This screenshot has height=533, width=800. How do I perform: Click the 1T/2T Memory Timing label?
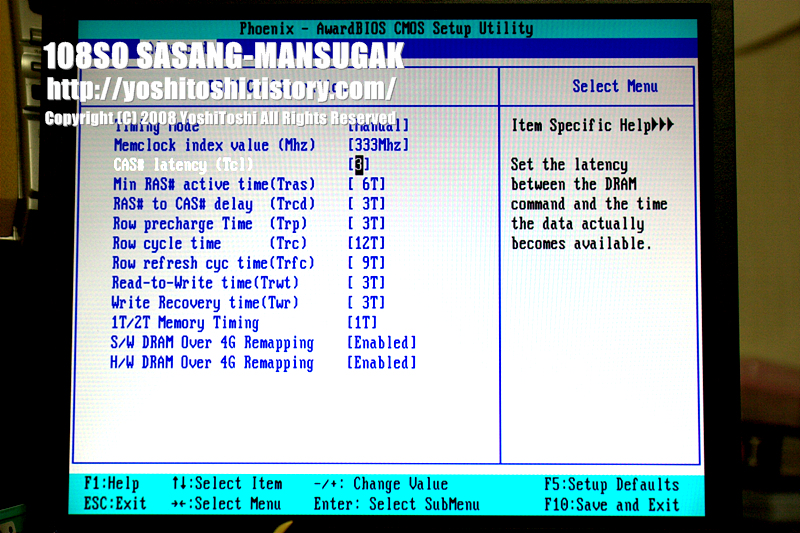click(185, 323)
